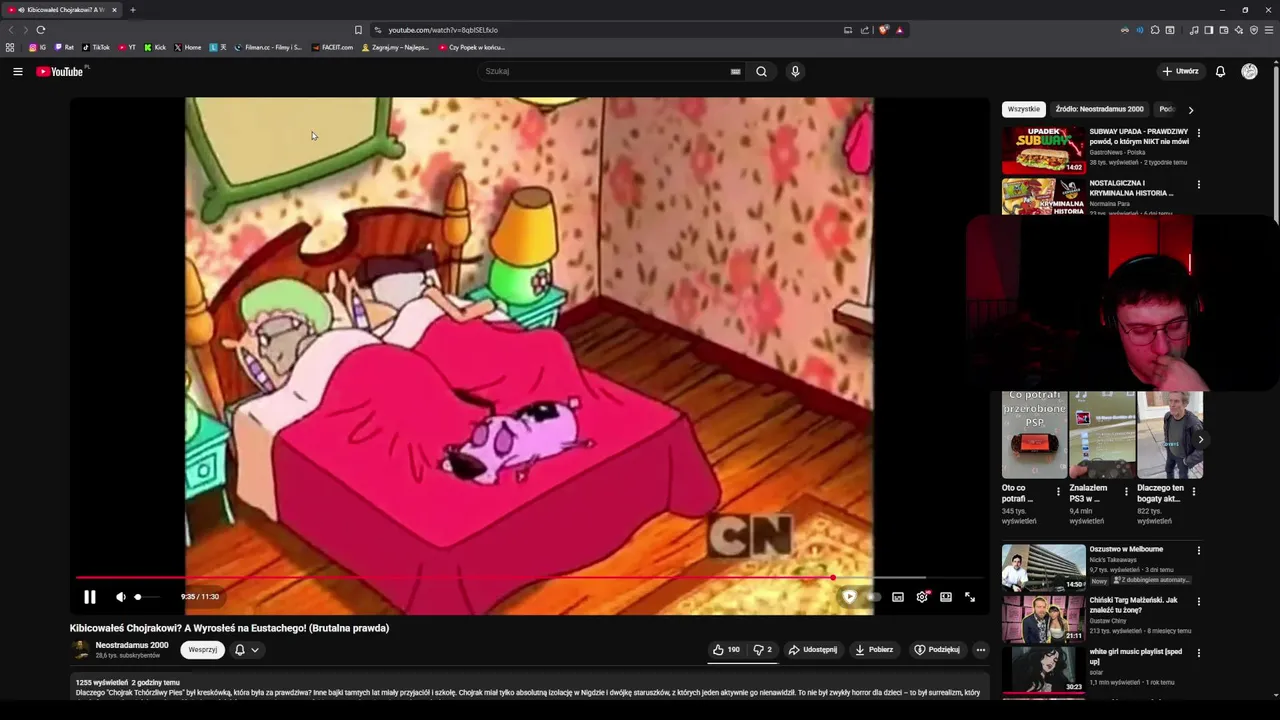Open options for Chiński Targ Małżeński video
Image resolution: width=1280 pixels, height=720 pixels.
(1199, 602)
